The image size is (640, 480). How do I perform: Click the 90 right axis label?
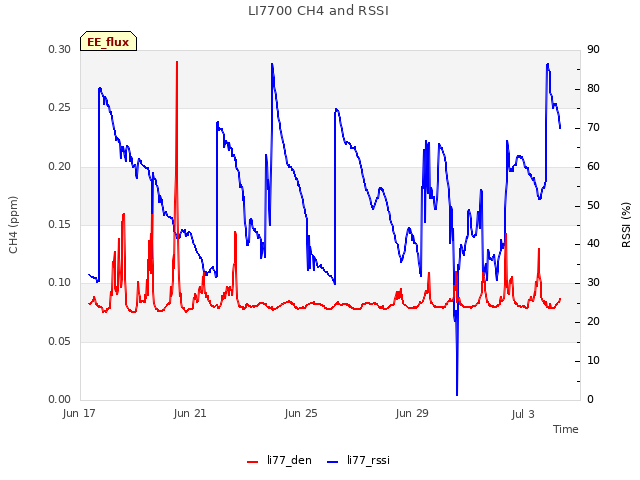click(x=593, y=49)
